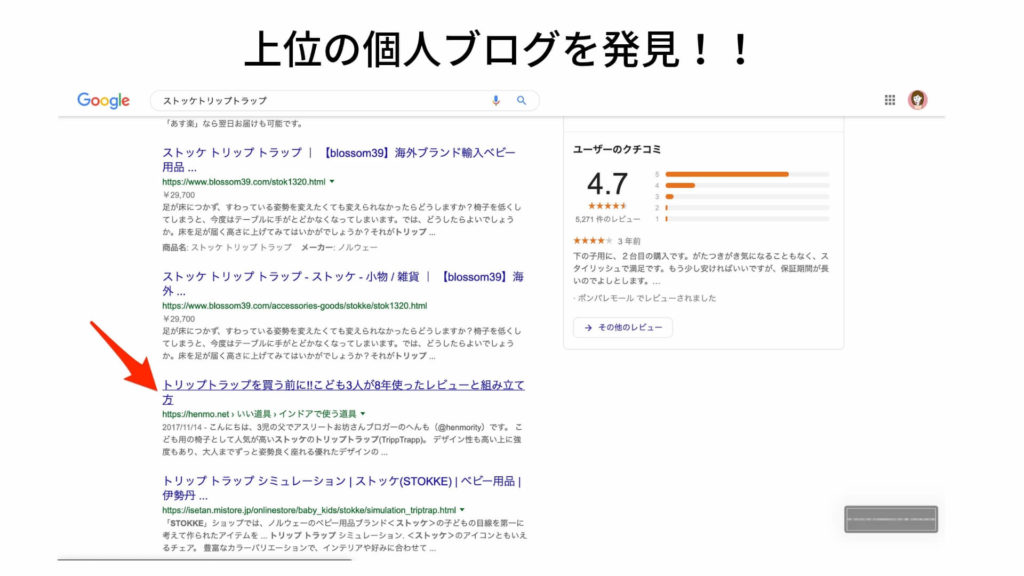1024x576 pixels.
Task: Click the Google logo
Action: 103,101
